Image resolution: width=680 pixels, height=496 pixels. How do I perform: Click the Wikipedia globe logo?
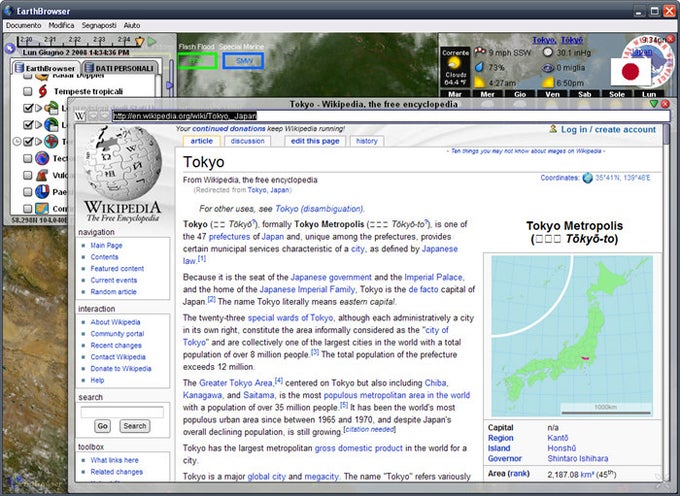point(123,163)
